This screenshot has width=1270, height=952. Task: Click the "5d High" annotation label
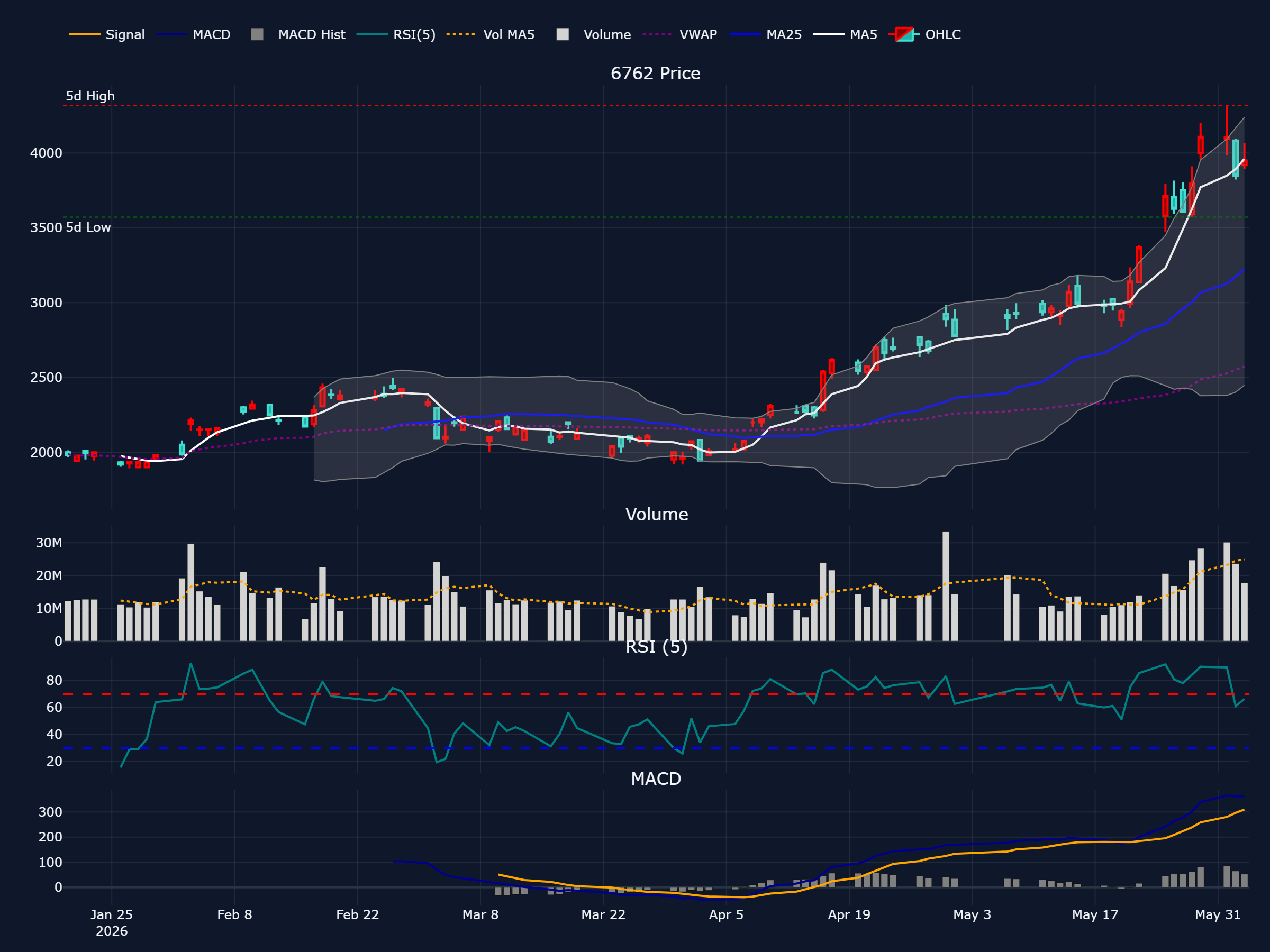coord(90,96)
